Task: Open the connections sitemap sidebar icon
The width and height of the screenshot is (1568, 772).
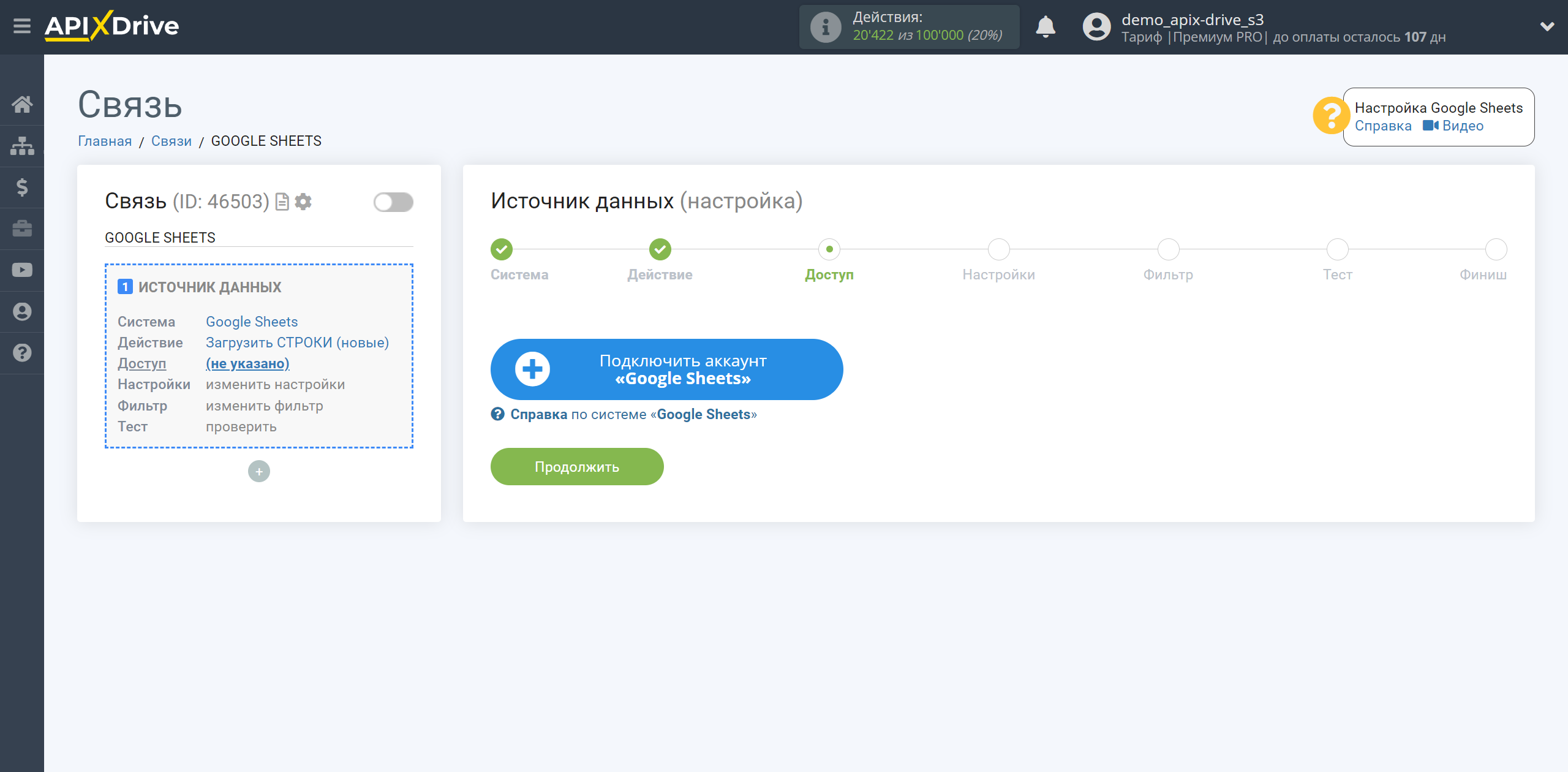Action: [x=22, y=146]
